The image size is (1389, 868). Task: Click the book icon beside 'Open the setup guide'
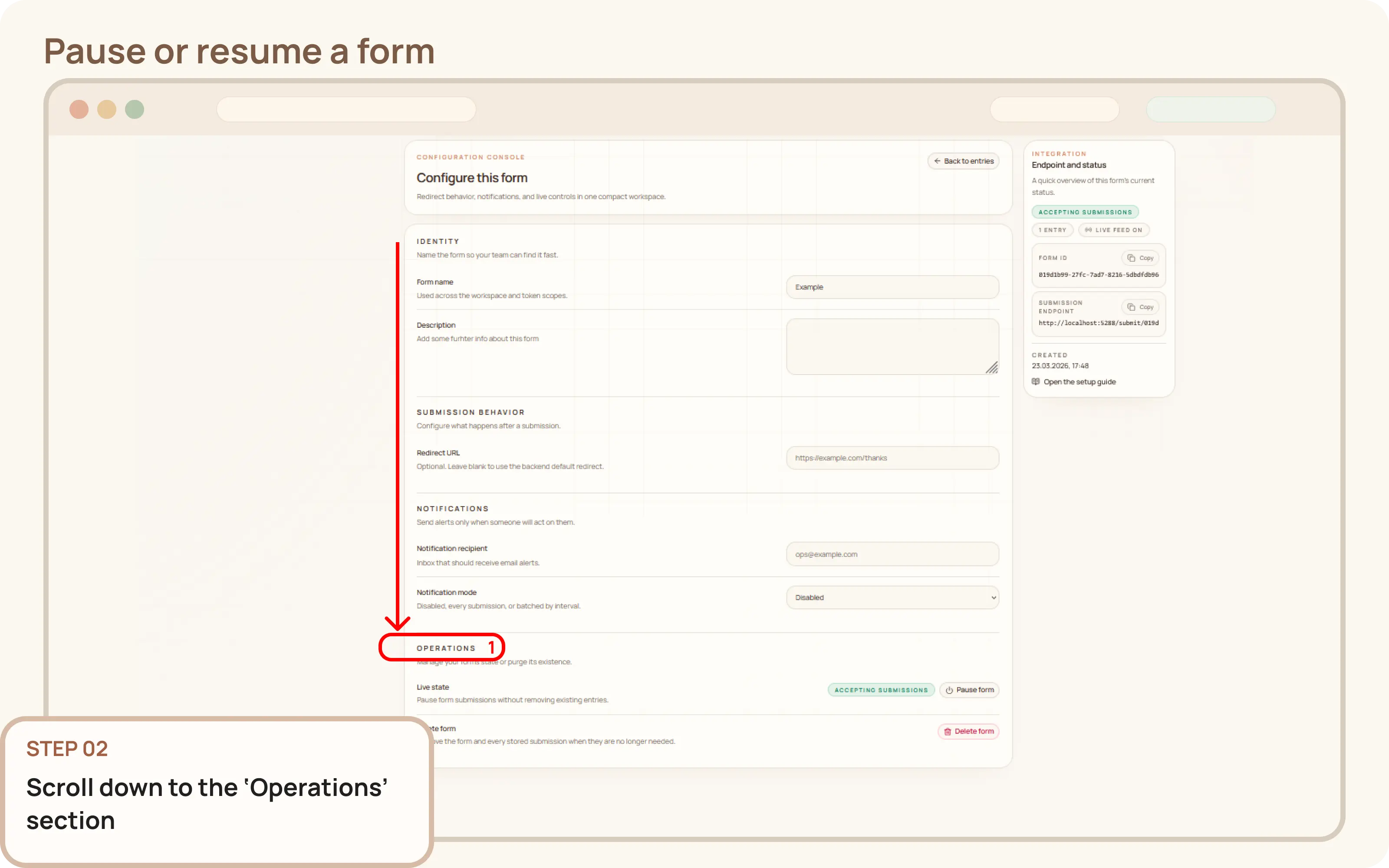(x=1035, y=381)
